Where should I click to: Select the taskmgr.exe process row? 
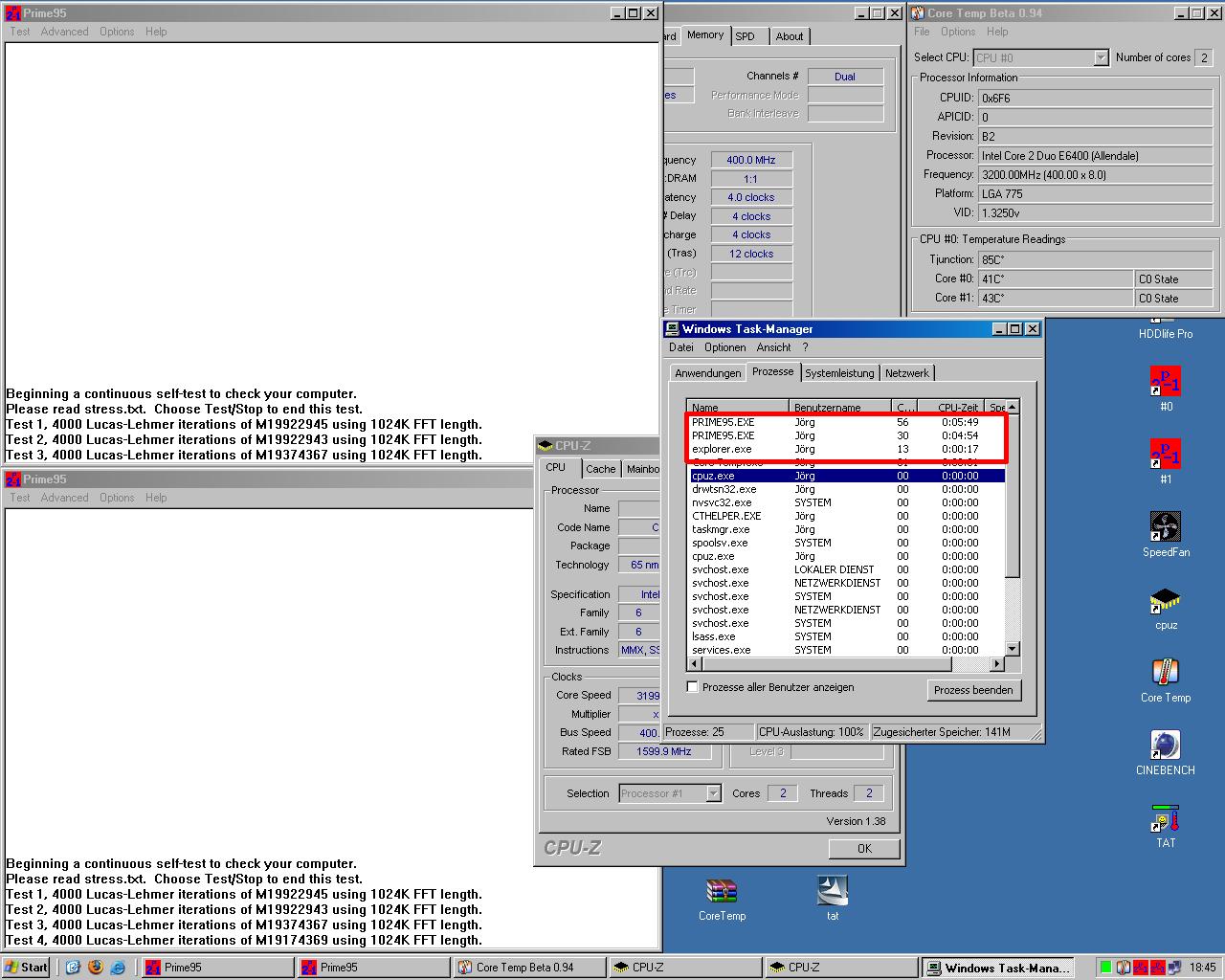[847, 529]
